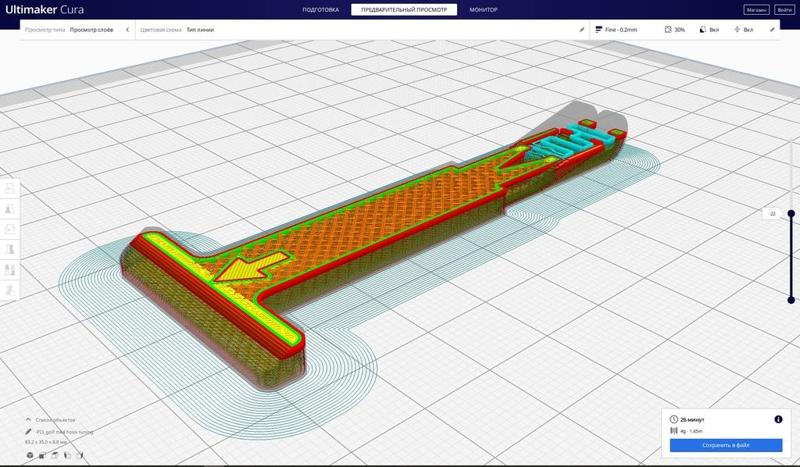Collapse the Просмотр слоёв view type panel
800x467 pixels.
point(127,30)
